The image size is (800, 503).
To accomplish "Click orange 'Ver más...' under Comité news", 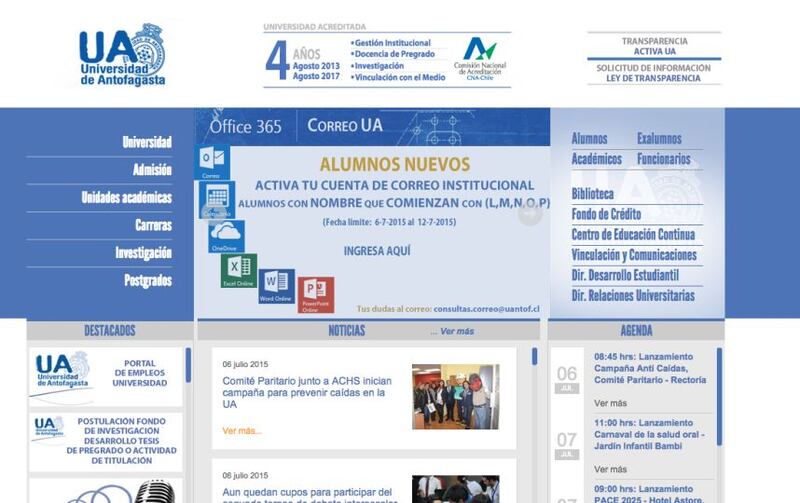I will click(242, 431).
